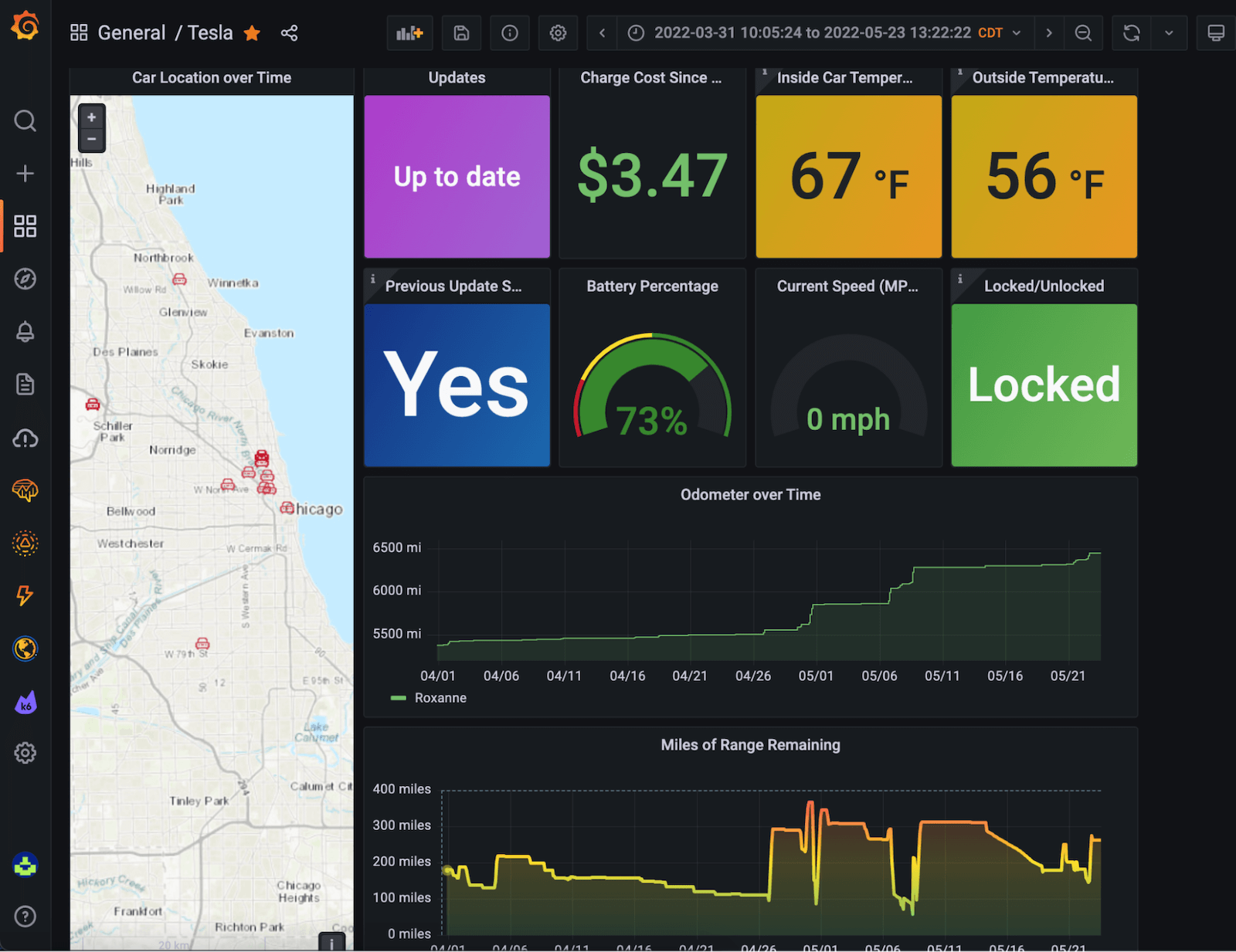Open Alerting via the bell icon
1236x952 pixels.
pyautogui.click(x=25, y=331)
